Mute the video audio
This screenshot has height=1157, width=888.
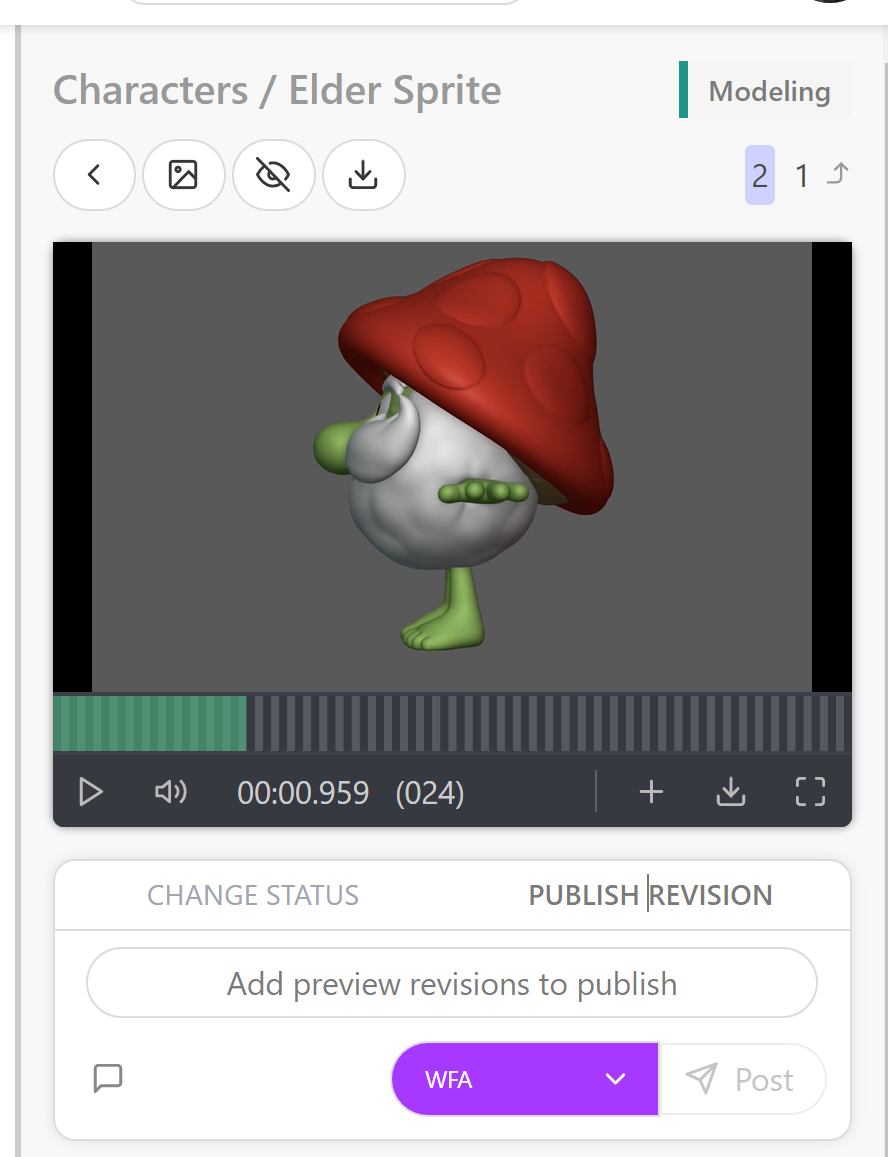[x=170, y=792]
